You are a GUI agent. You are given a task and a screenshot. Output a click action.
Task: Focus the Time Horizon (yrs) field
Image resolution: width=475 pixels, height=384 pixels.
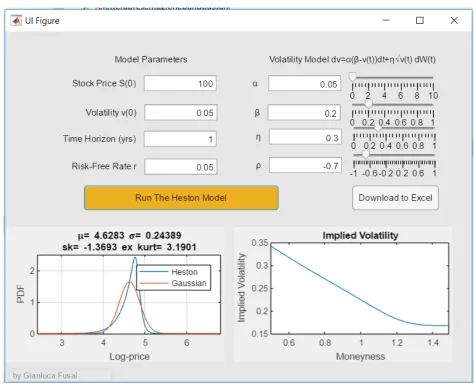pos(180,139)
